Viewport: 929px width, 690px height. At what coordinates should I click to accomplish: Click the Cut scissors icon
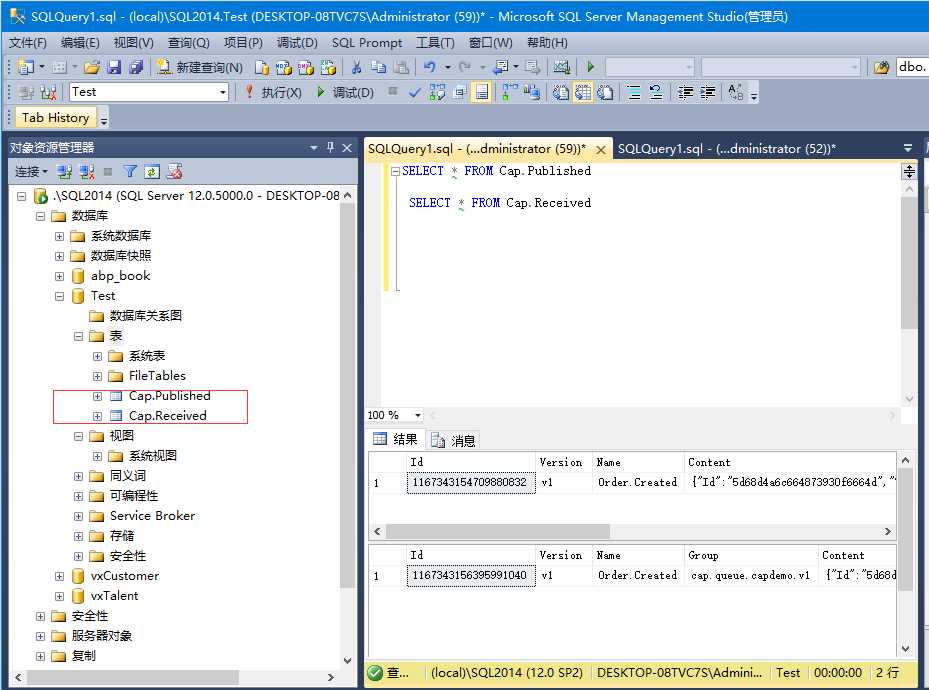coord(356,67)
